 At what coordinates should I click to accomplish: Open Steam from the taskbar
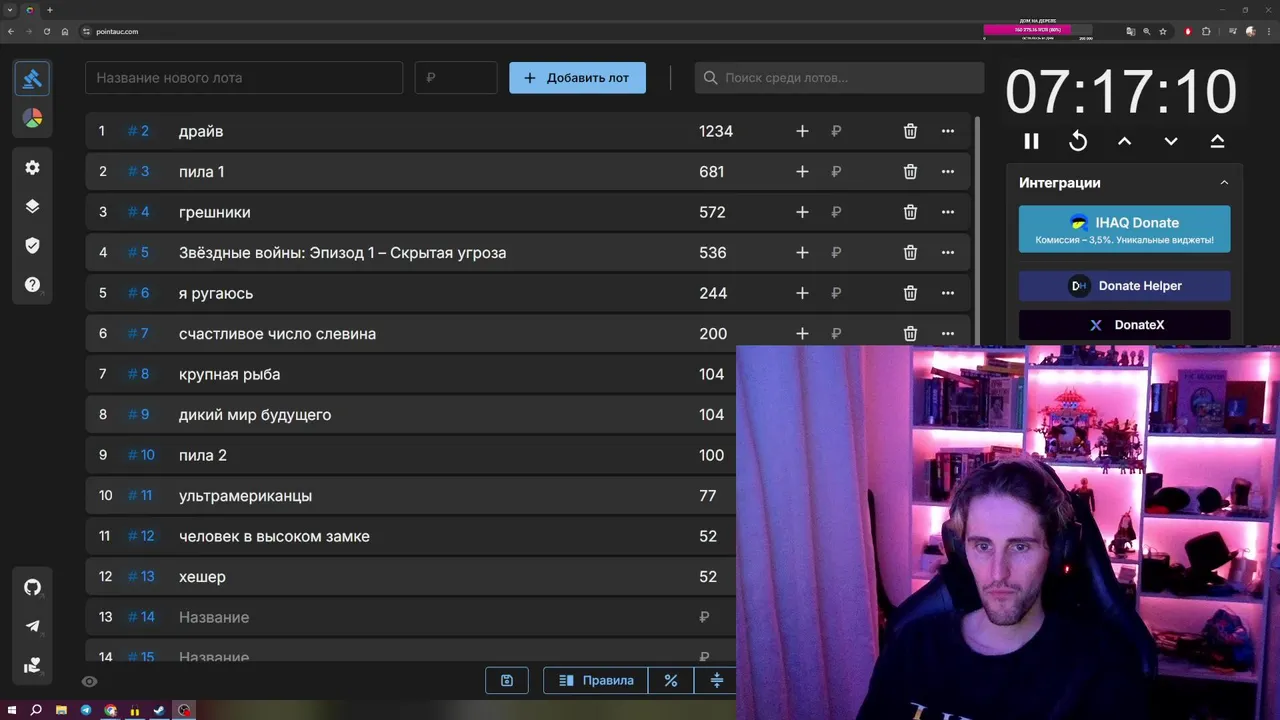[x=159, y=710]
